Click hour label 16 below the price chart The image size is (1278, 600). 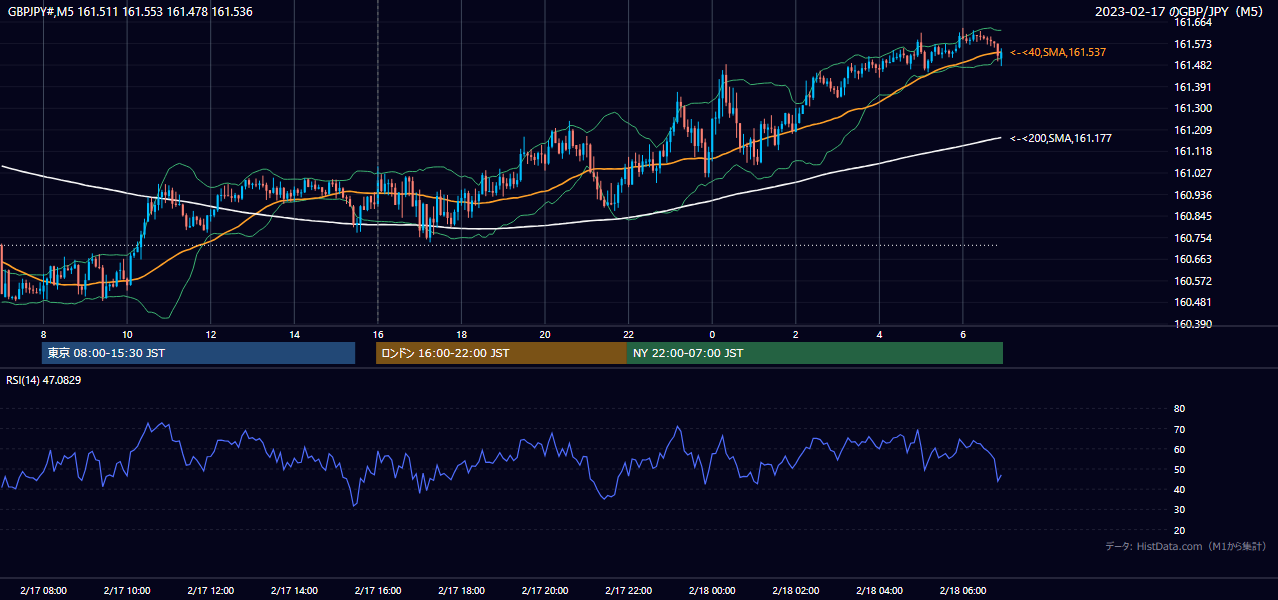pos(377,334)
